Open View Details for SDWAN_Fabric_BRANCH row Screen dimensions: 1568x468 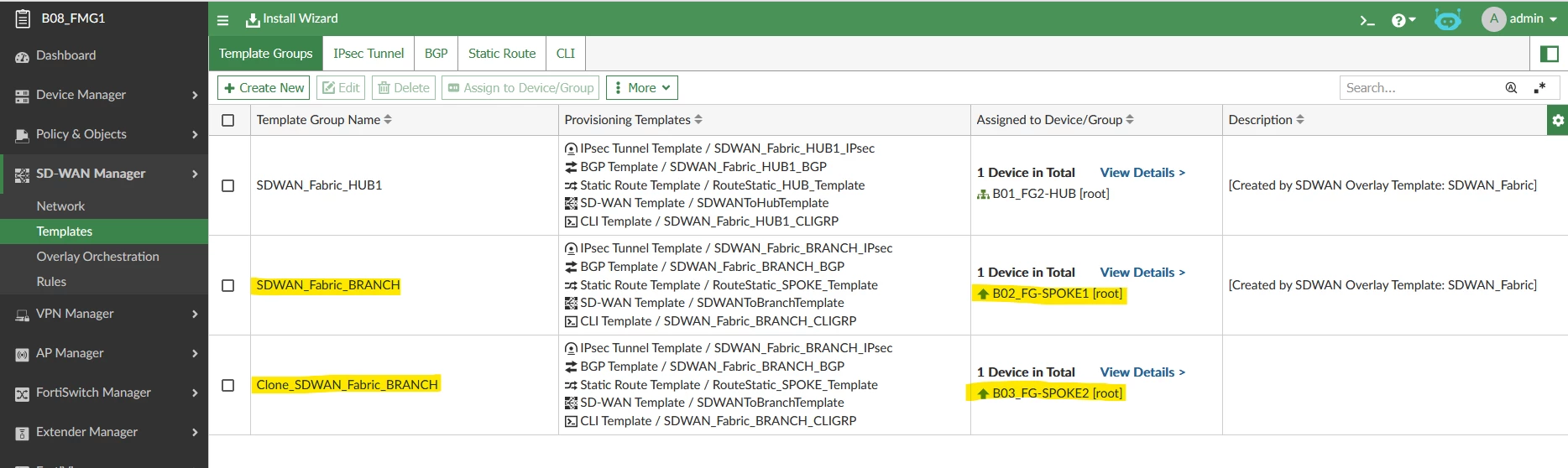point(1142,272)
